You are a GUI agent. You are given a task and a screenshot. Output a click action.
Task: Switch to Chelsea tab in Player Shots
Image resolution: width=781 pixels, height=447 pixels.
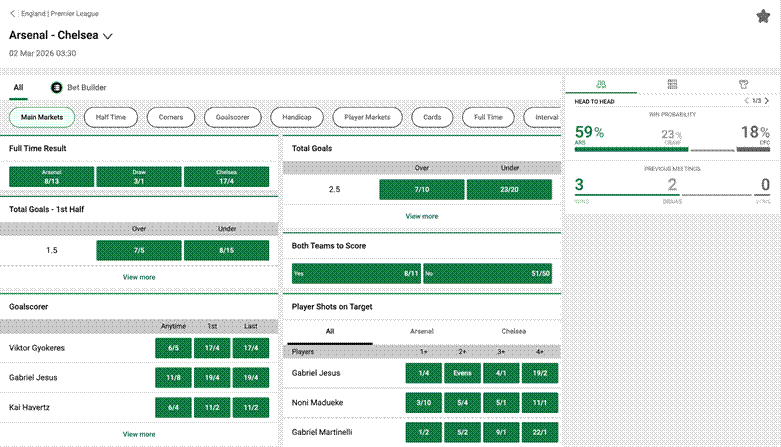pyautogui.click(x=513, y=331)
